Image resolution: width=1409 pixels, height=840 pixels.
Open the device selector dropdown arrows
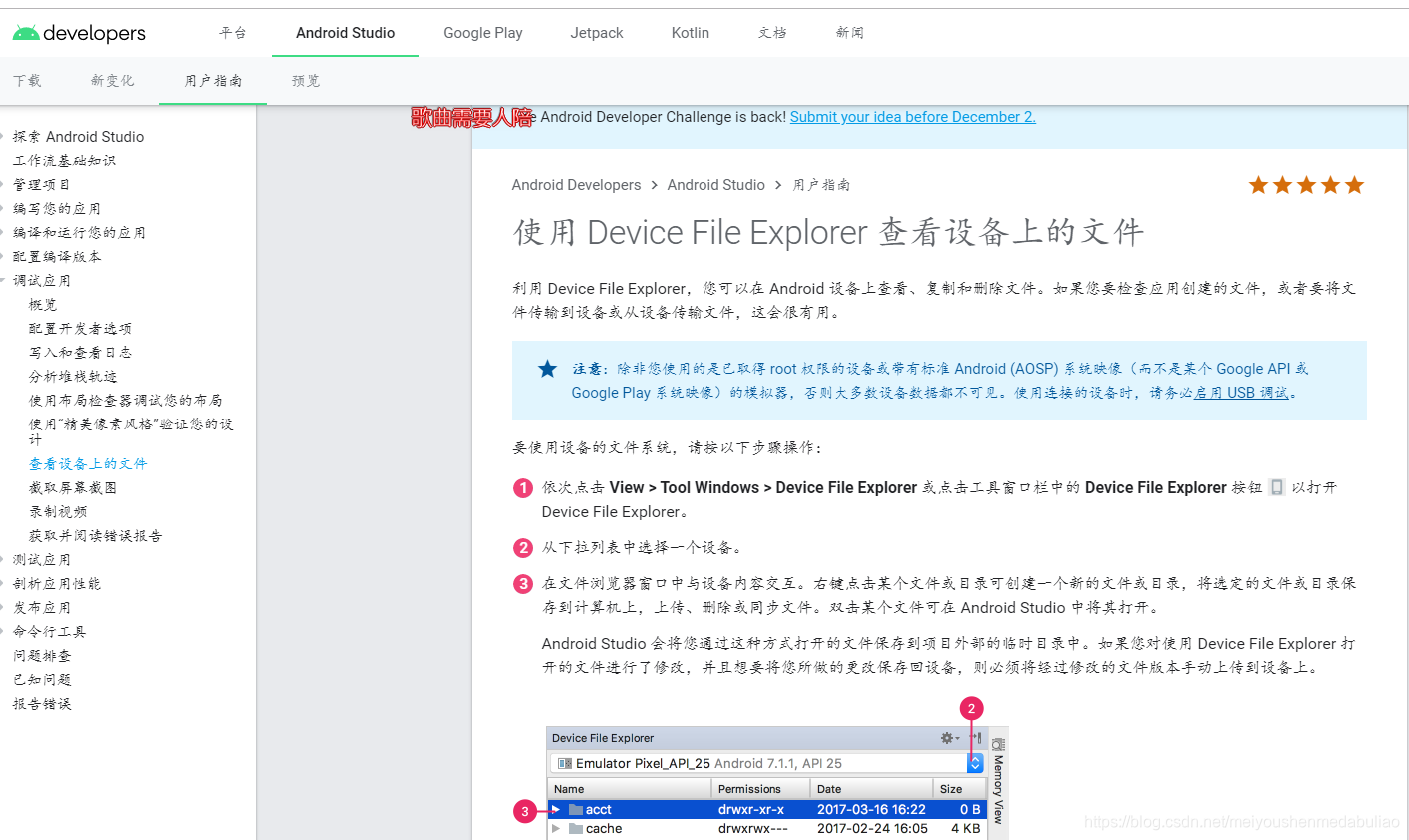coord(975,763)
